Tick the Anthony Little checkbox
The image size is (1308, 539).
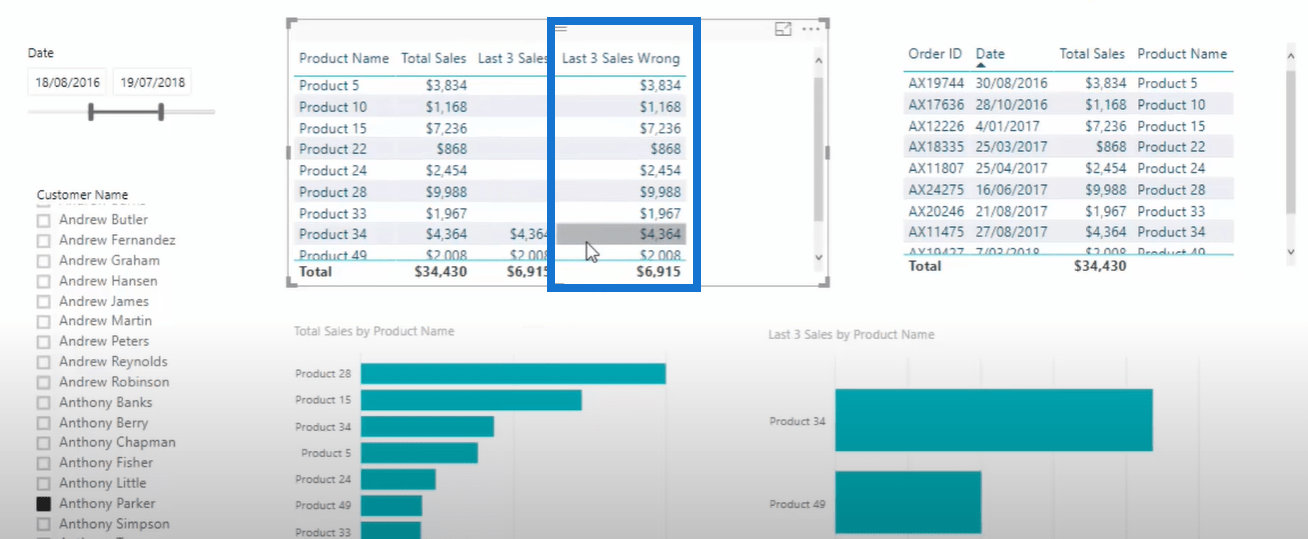[43, 484]
